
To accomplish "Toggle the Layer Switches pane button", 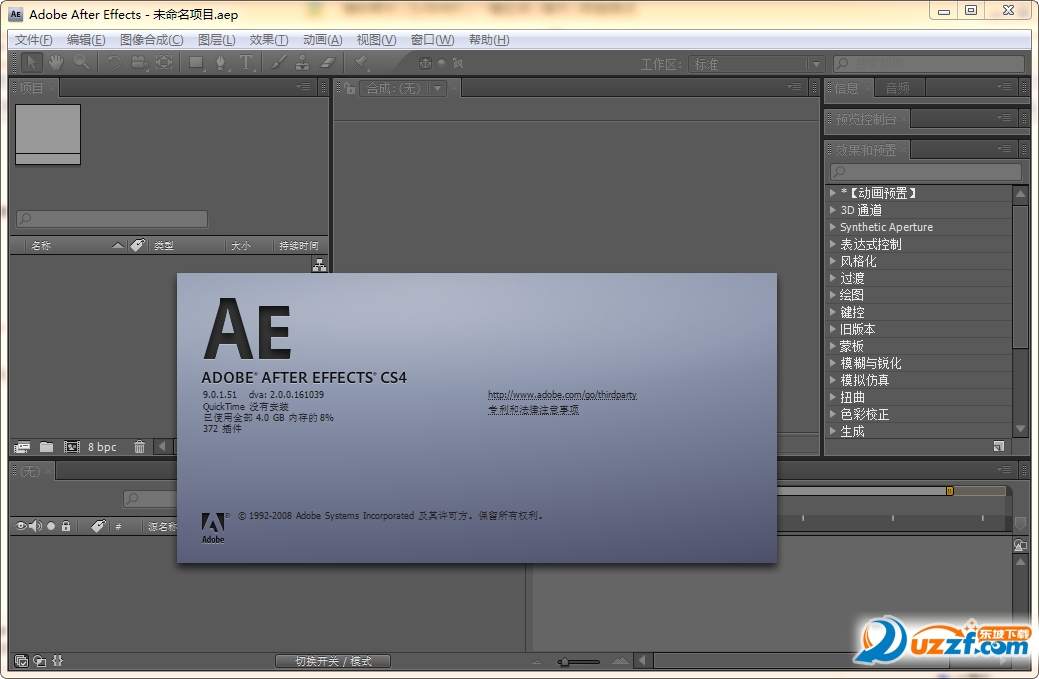I will click(x=21, y=660).
